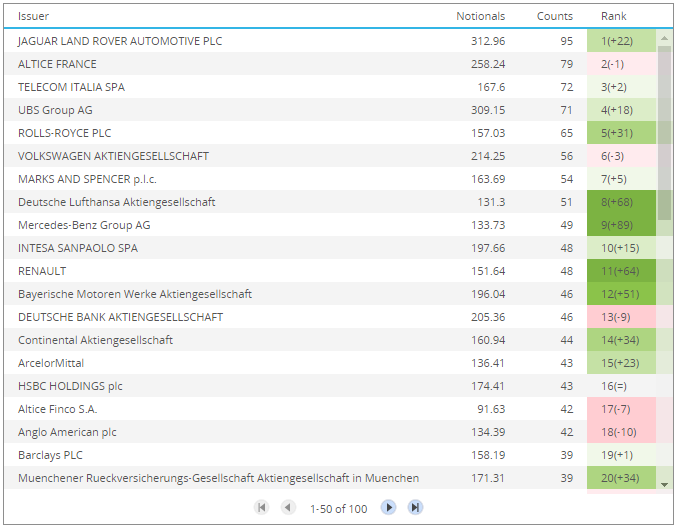Screen dimensions: 678x529
Task: Select the TELECOM ITALIA SPA issuer
Action: (71, 87)
